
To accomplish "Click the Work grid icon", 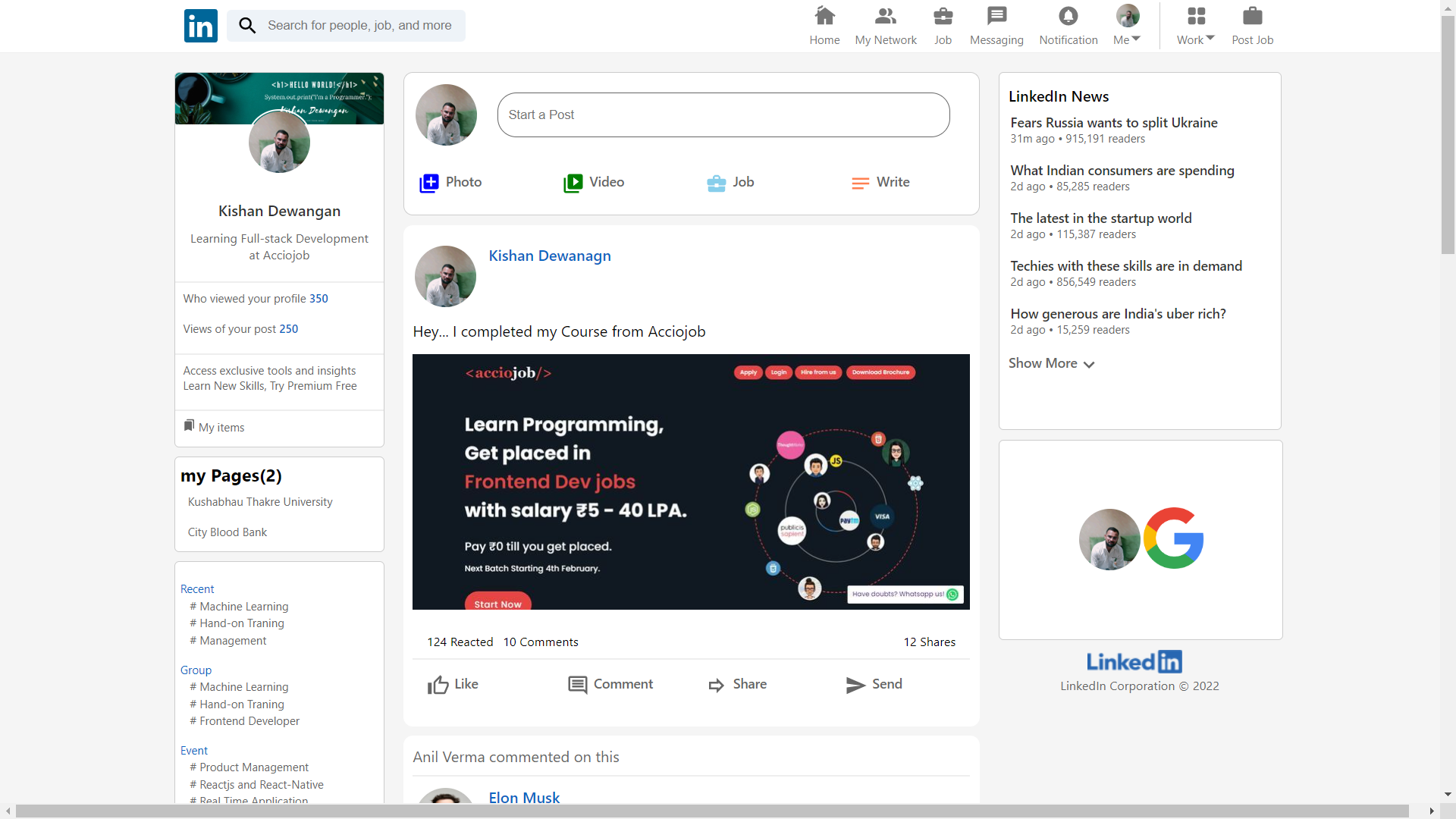I will coord(1196,16).
